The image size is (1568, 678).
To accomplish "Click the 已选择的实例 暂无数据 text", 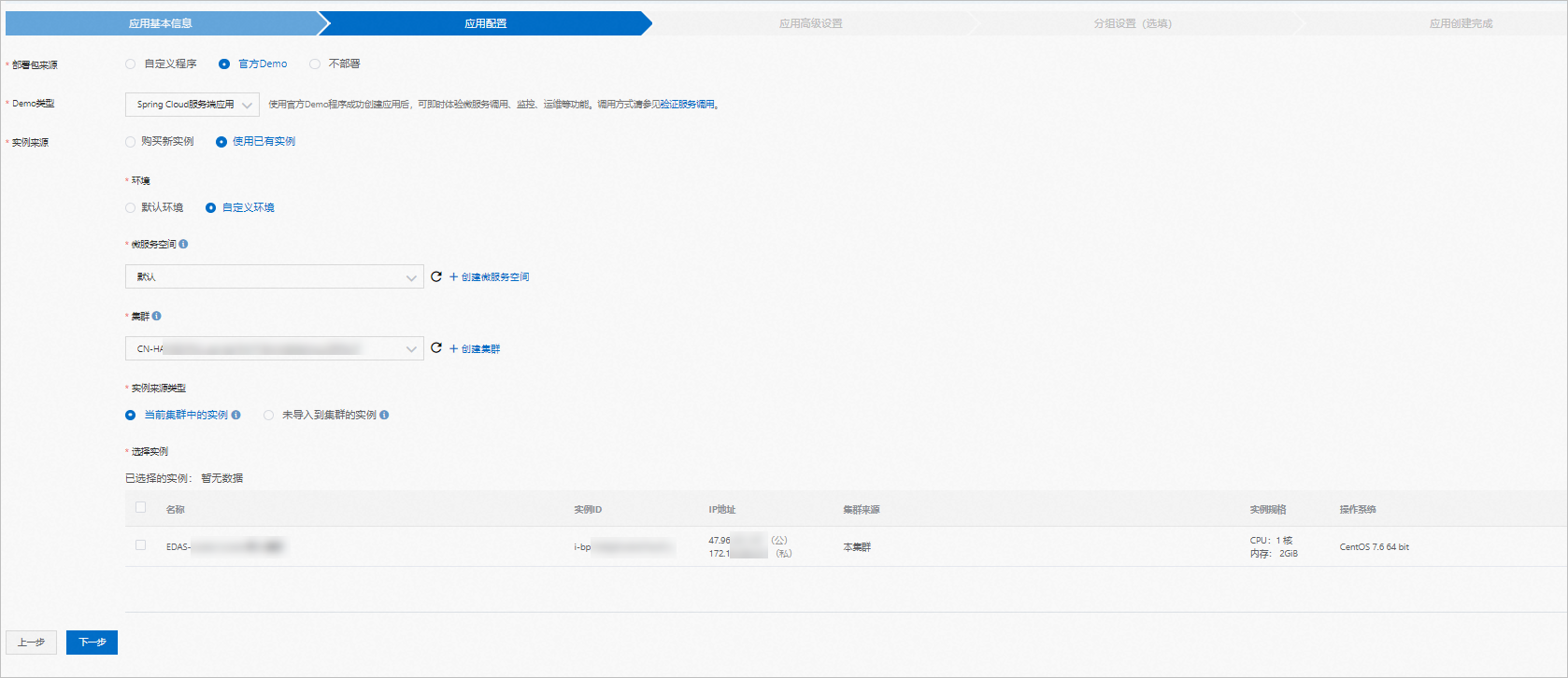I will [184, 478].
